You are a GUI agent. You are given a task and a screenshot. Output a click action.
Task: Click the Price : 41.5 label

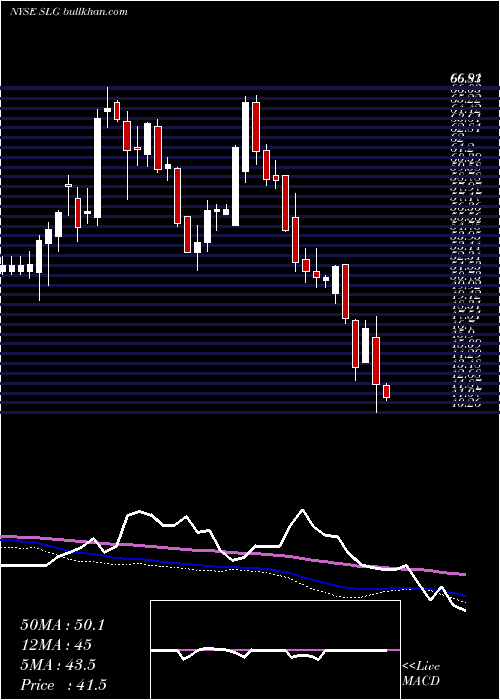pyautogui.click(x=63, y=685)
